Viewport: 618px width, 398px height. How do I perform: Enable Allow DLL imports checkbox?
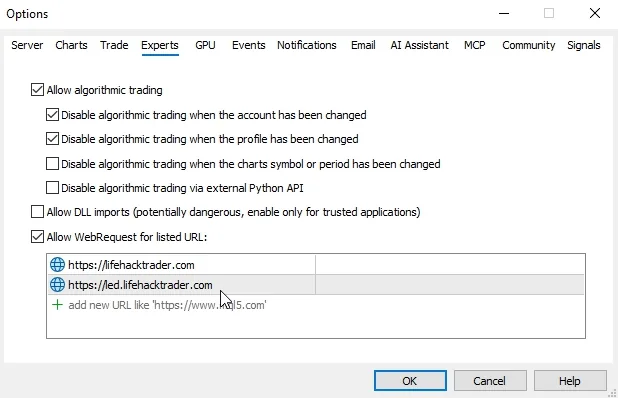click(x=37, y=212)
